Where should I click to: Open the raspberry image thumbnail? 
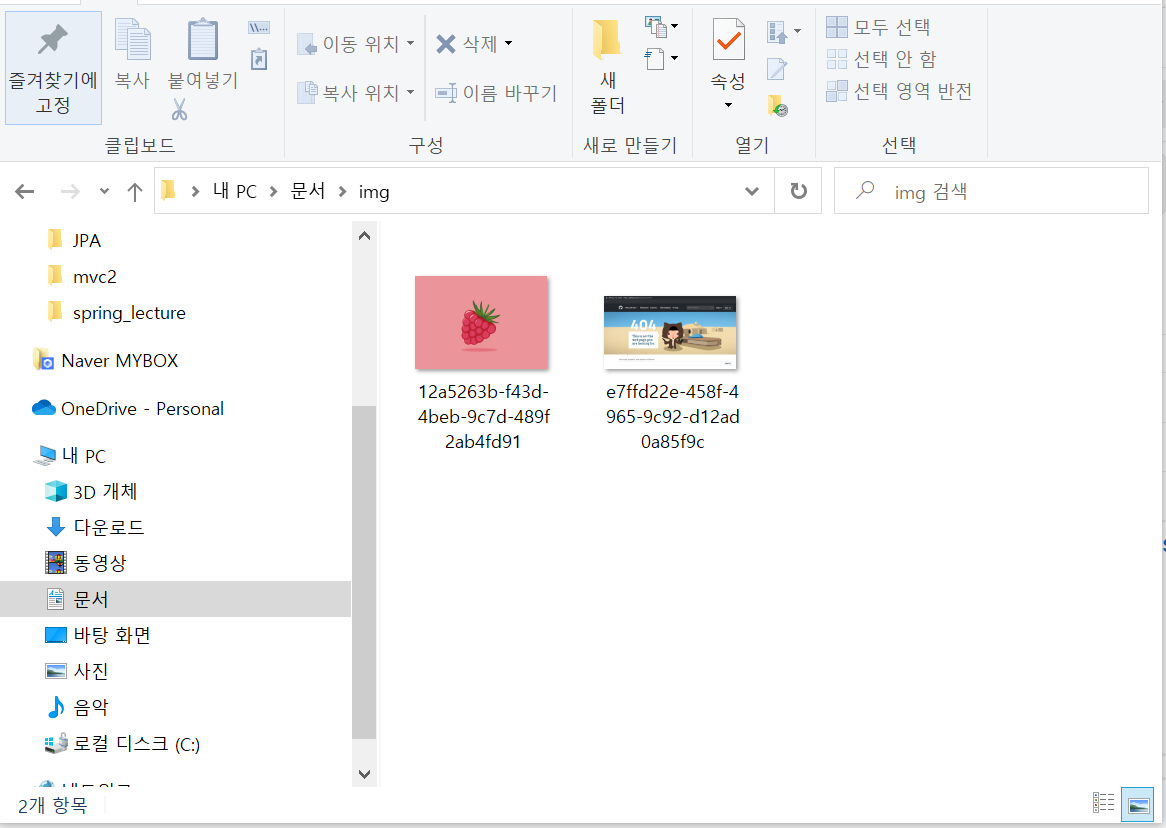481,322
